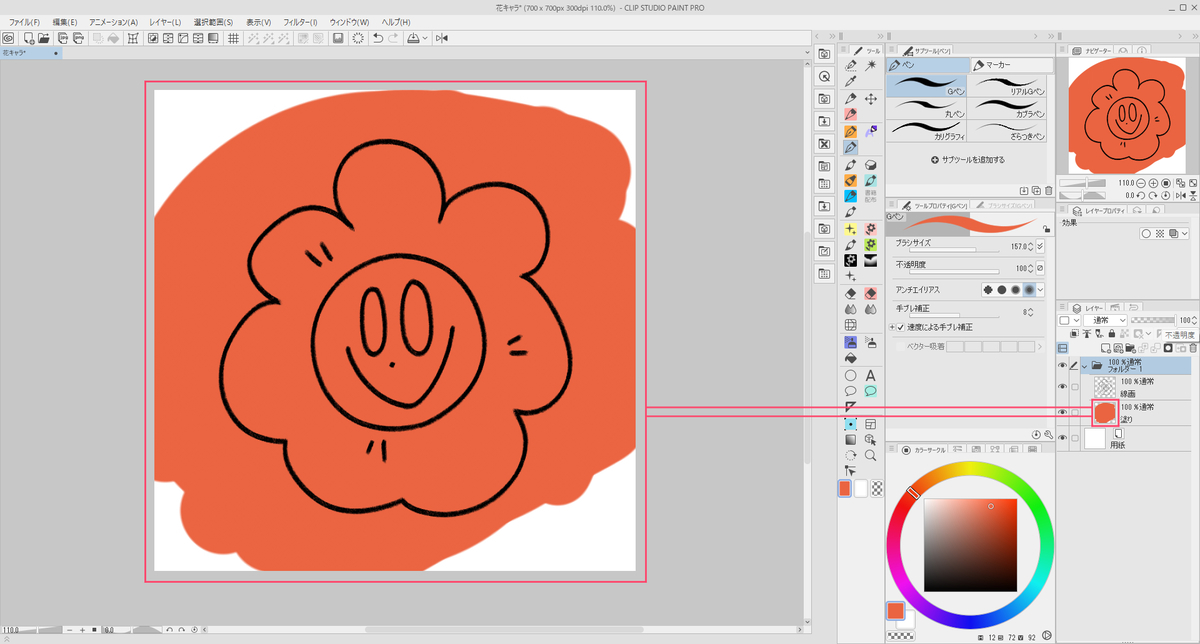Select the move layer tool

871,99
